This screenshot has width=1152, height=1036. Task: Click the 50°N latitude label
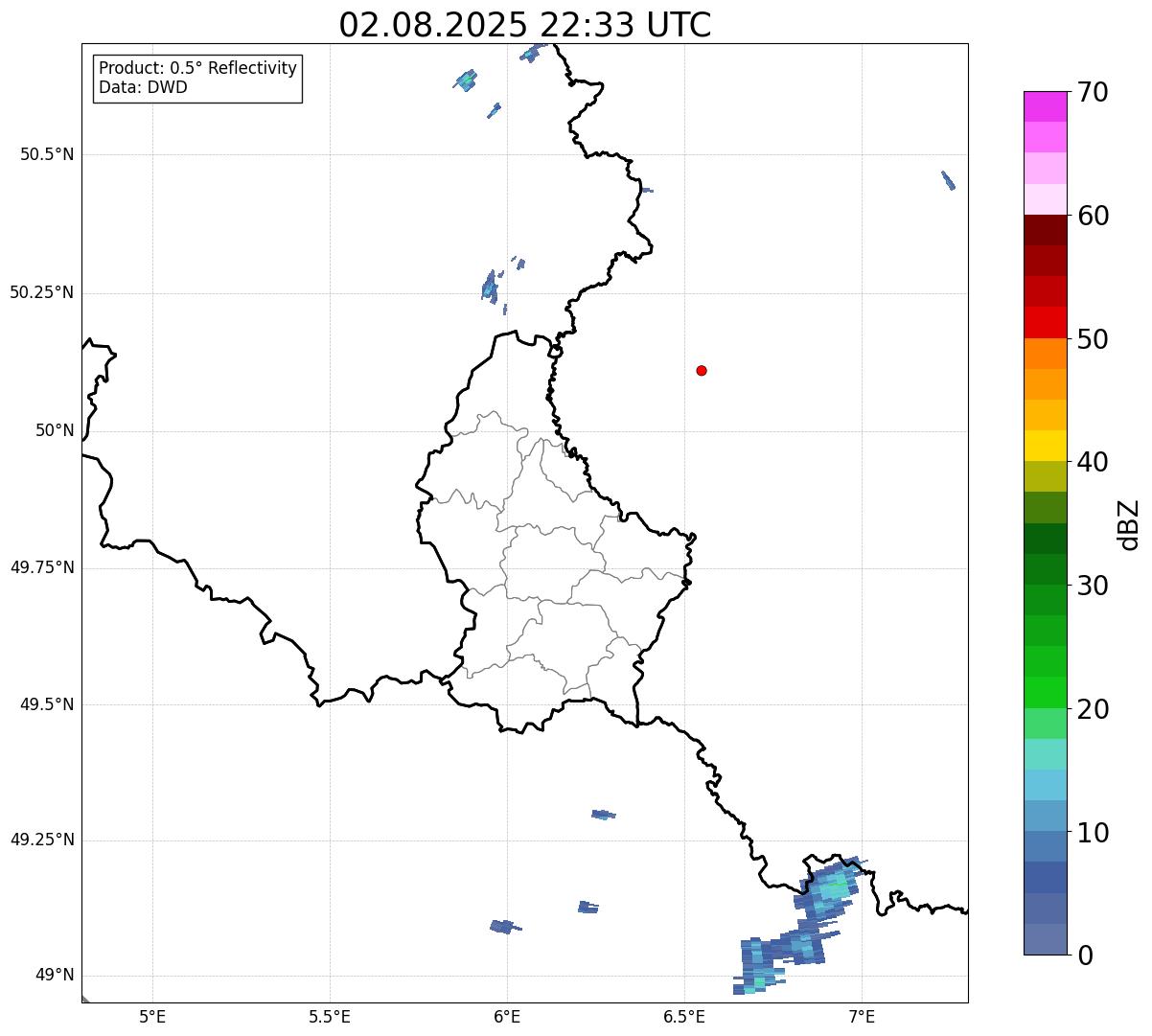pos(55,430)
